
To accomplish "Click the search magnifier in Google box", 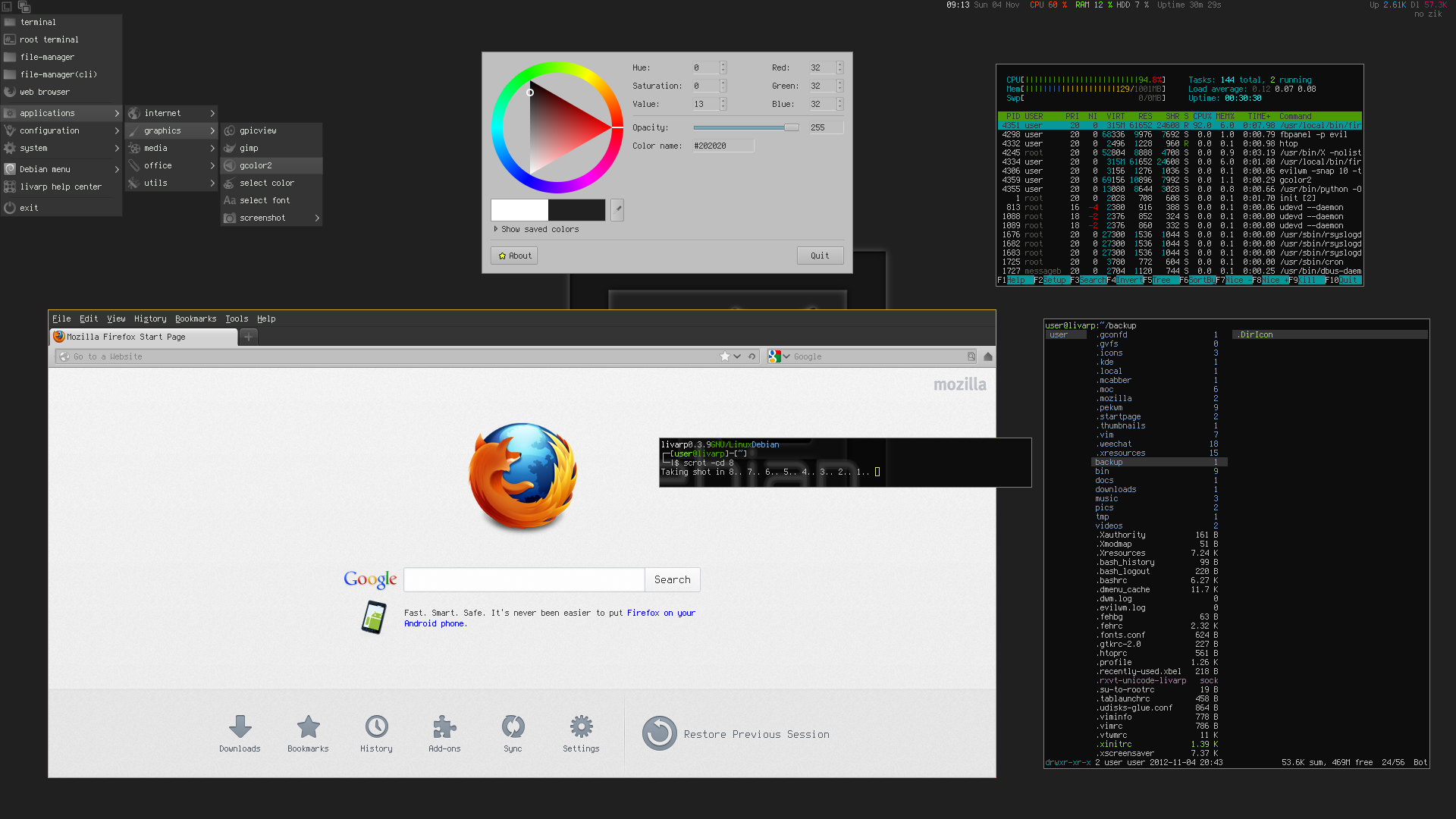I will point(971,356).
